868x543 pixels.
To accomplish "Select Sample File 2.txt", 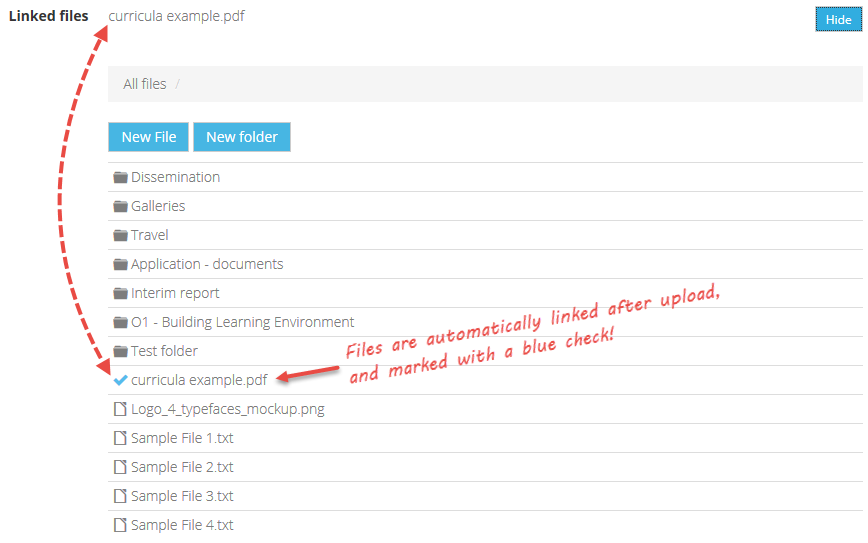I will tap(182, 467).
